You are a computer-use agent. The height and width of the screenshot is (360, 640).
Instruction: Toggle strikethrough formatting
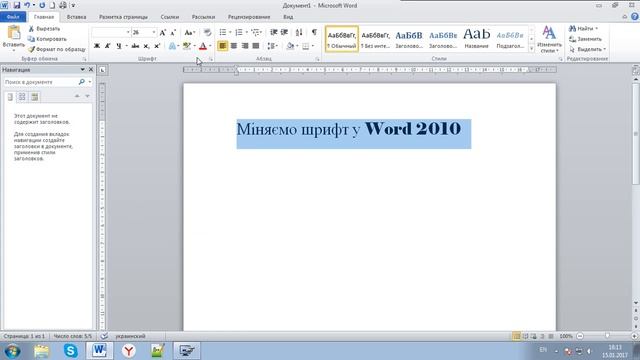click(135, 46)
